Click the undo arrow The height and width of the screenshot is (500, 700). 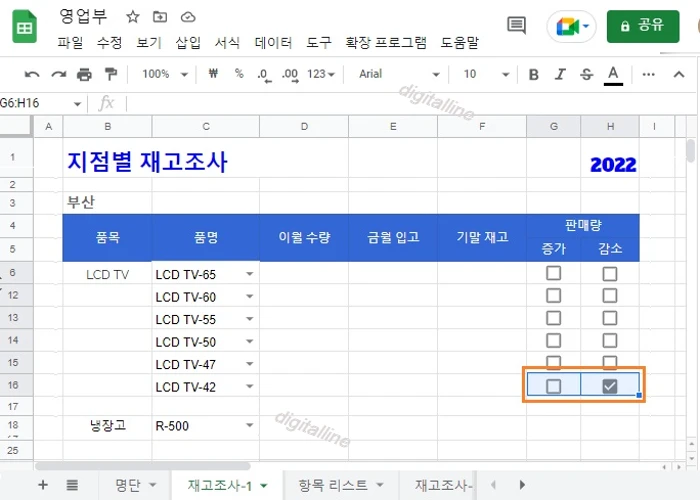click(32, 74)
